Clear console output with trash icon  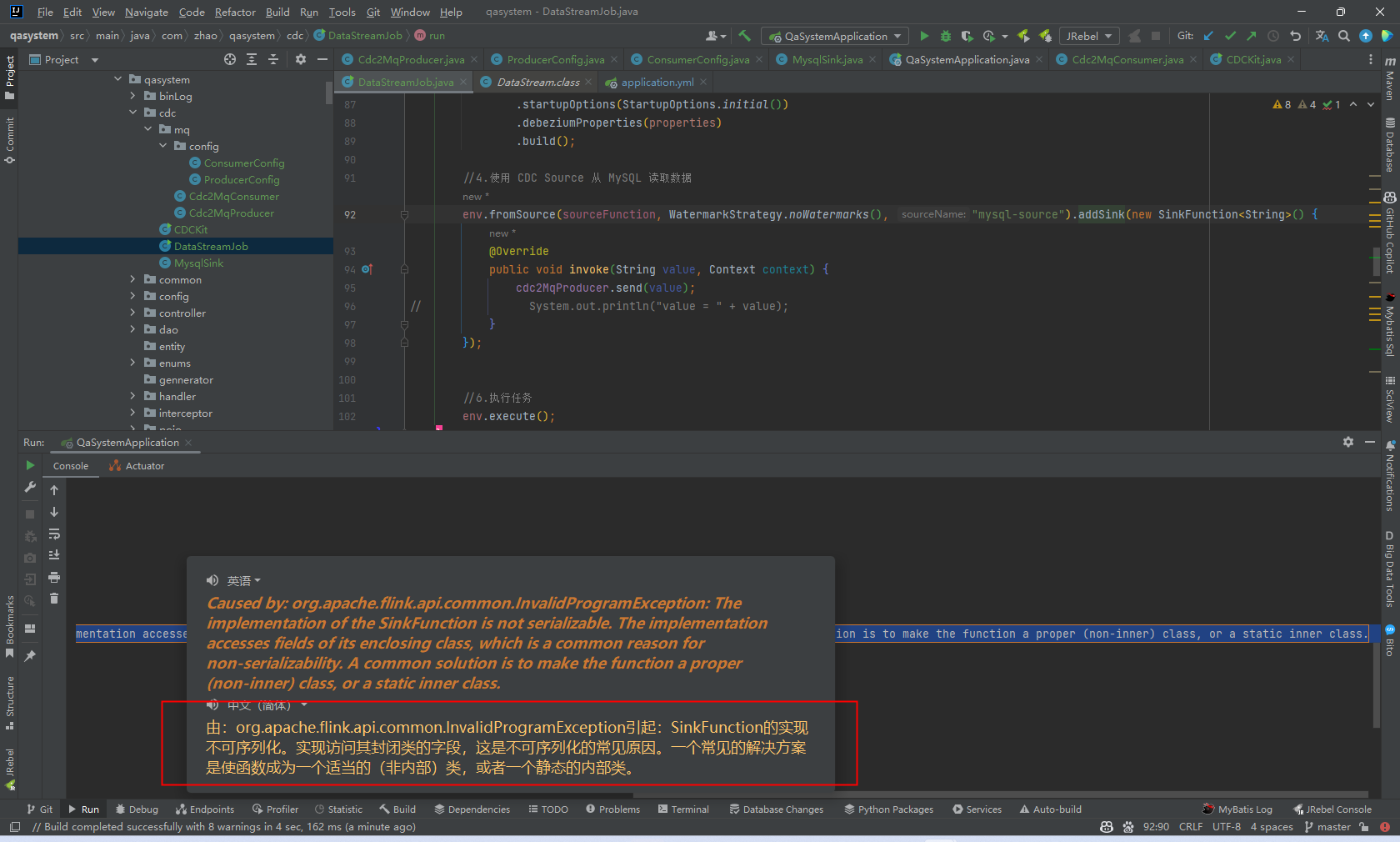pyautogui.click(x=54, y=599)
